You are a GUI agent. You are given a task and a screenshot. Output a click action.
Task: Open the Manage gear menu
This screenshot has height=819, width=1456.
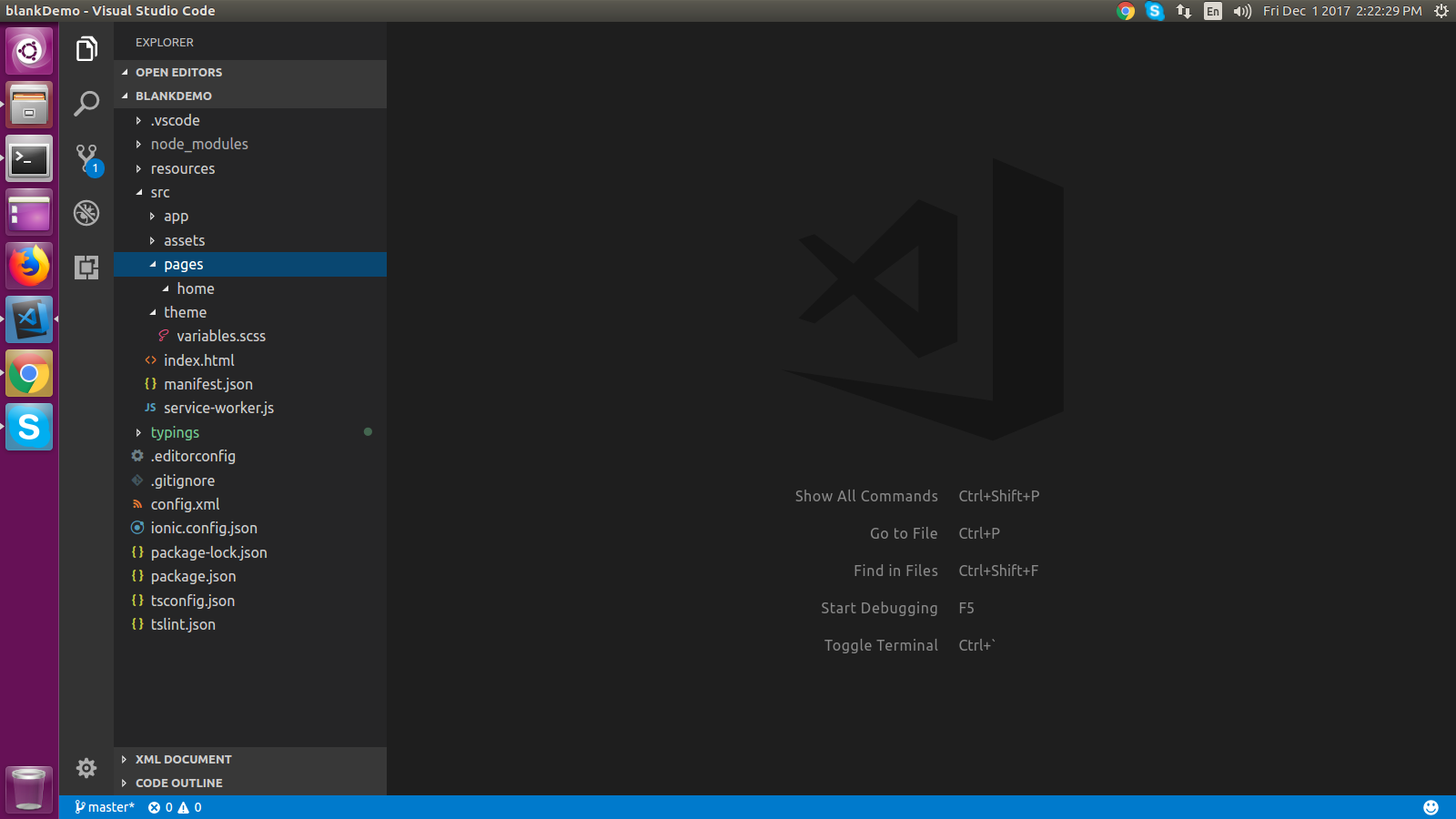point(86,768)
